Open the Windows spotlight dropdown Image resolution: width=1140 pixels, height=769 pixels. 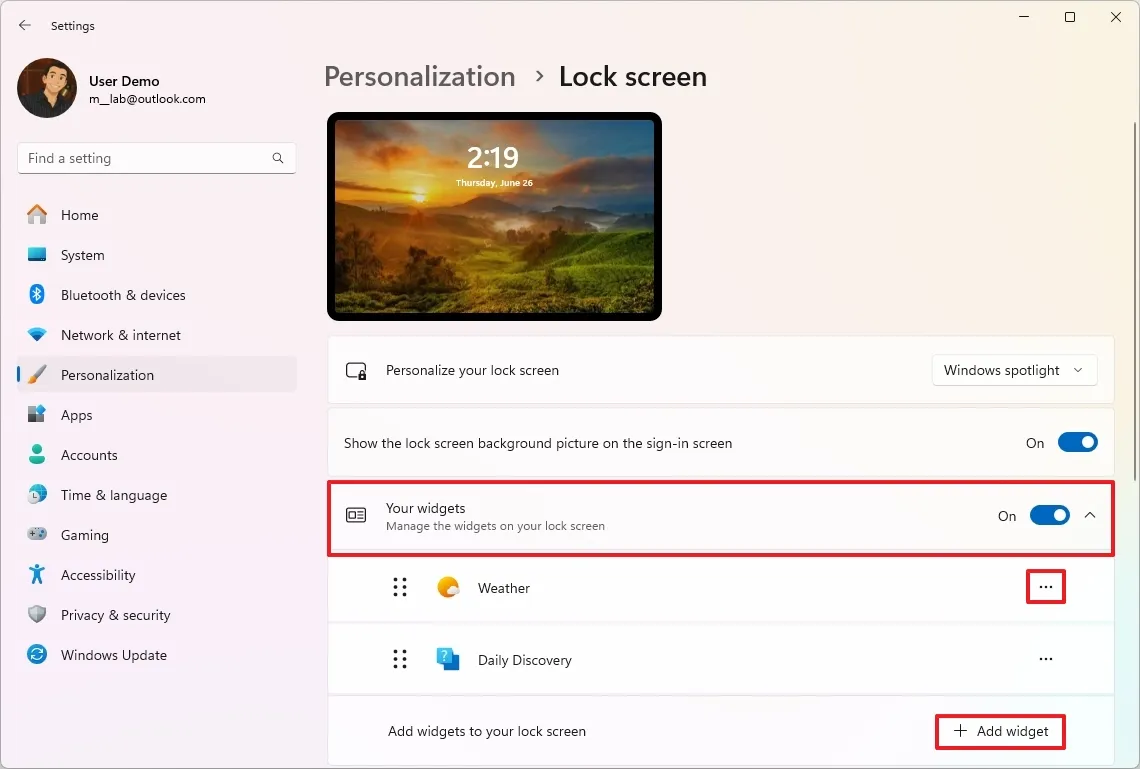point(1014,370)
